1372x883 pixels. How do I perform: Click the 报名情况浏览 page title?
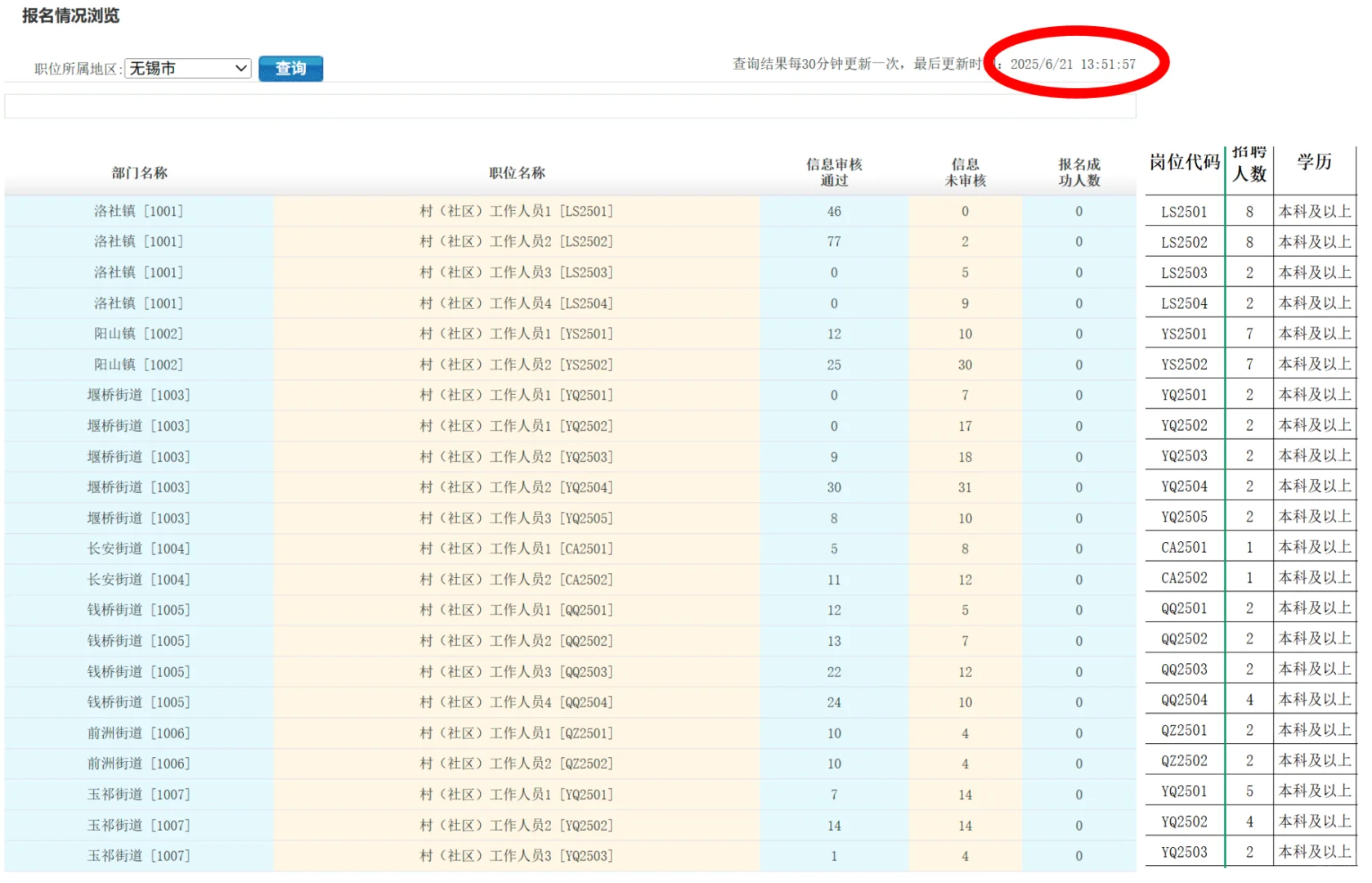[70, 16]
